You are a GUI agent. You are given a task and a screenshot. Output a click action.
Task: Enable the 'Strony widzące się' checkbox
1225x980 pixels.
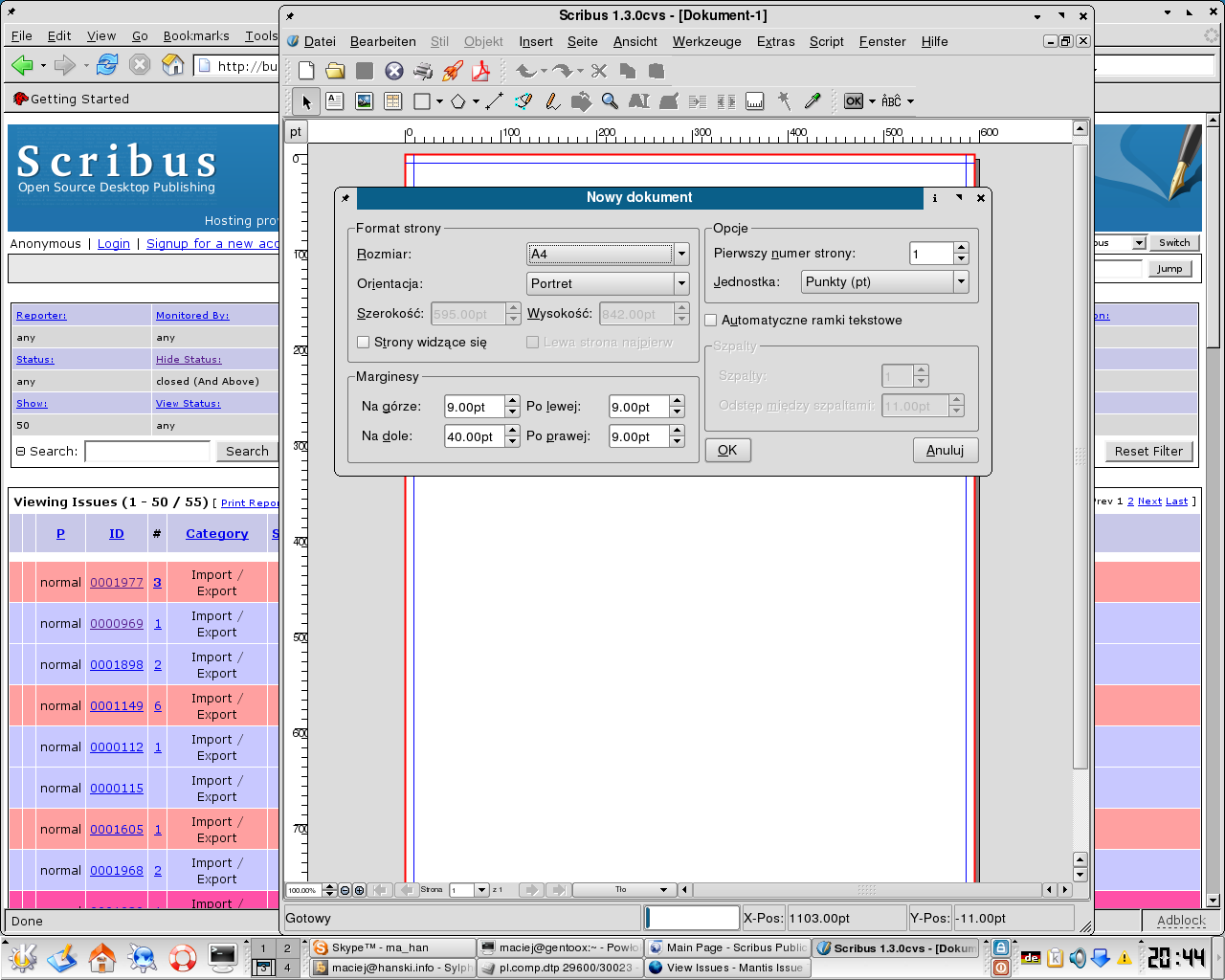[x=364, y=343]
